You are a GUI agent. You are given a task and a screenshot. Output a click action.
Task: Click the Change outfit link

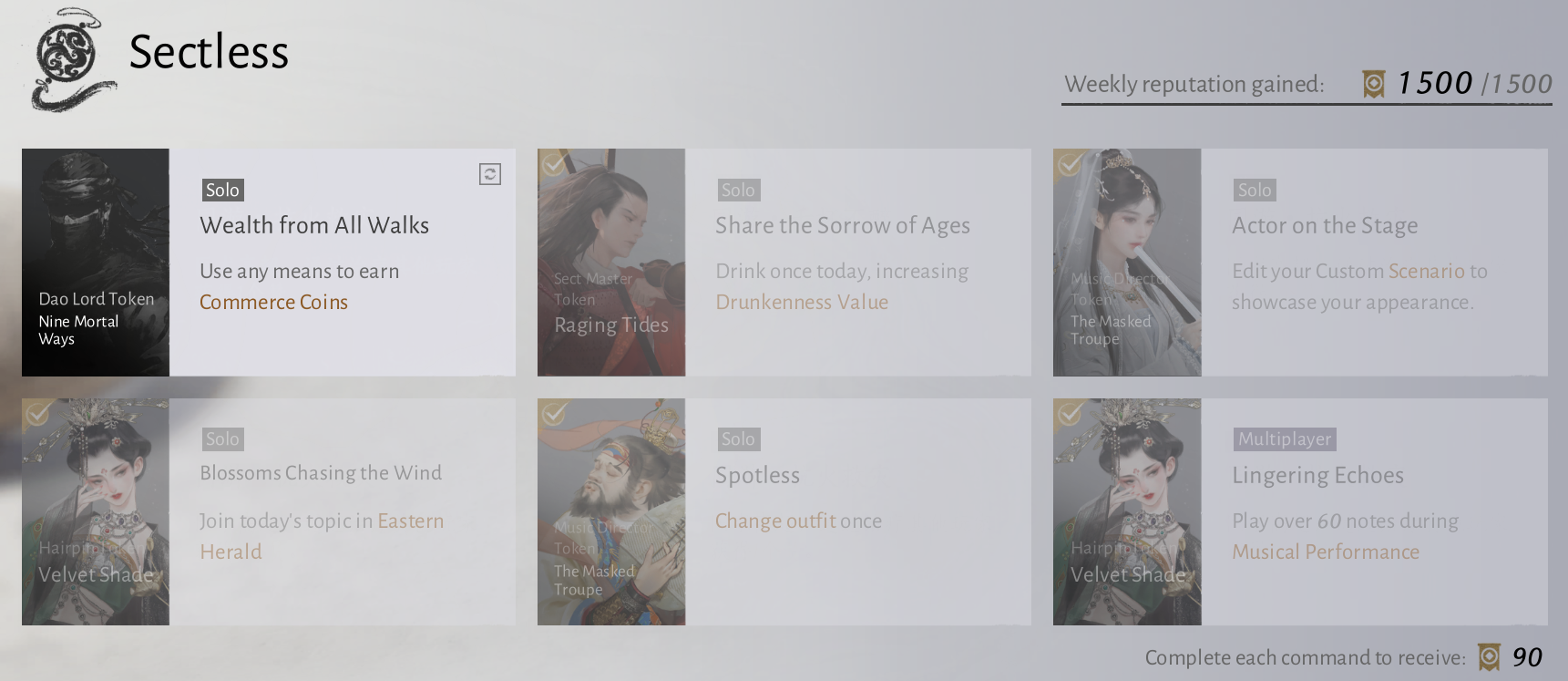point(774,521)
